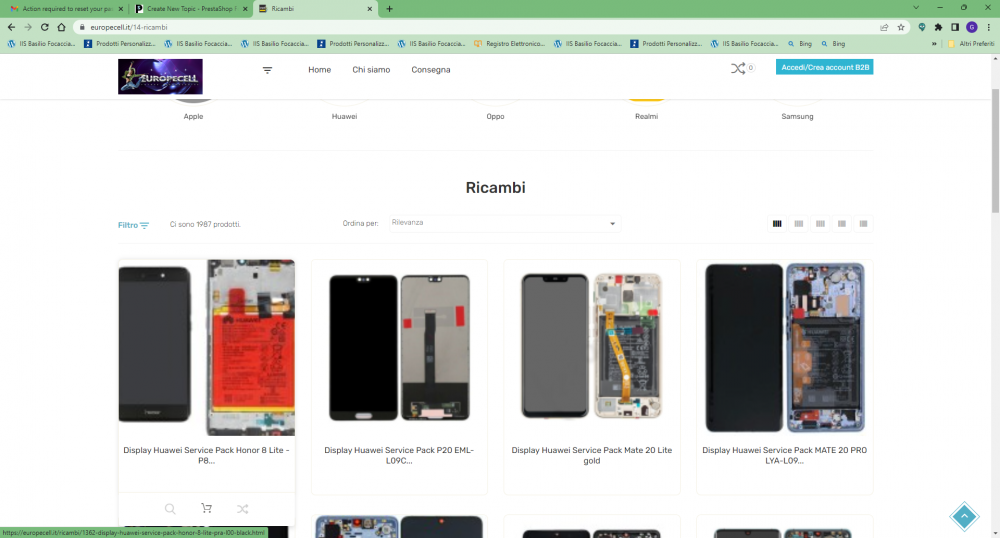
Task: Open a new browser tab
Action: click(x=390, y=9)
